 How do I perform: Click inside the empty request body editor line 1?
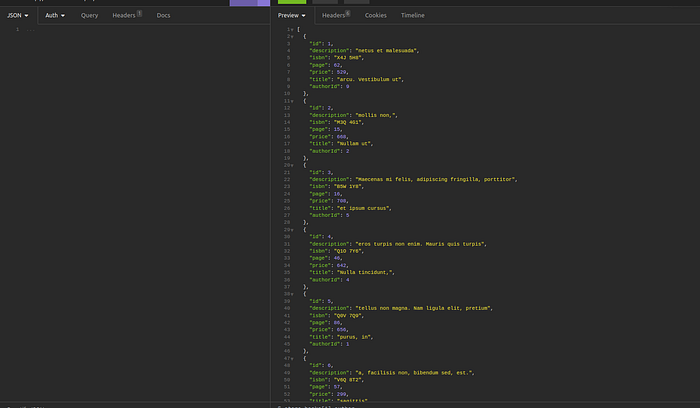coord(147,29)
